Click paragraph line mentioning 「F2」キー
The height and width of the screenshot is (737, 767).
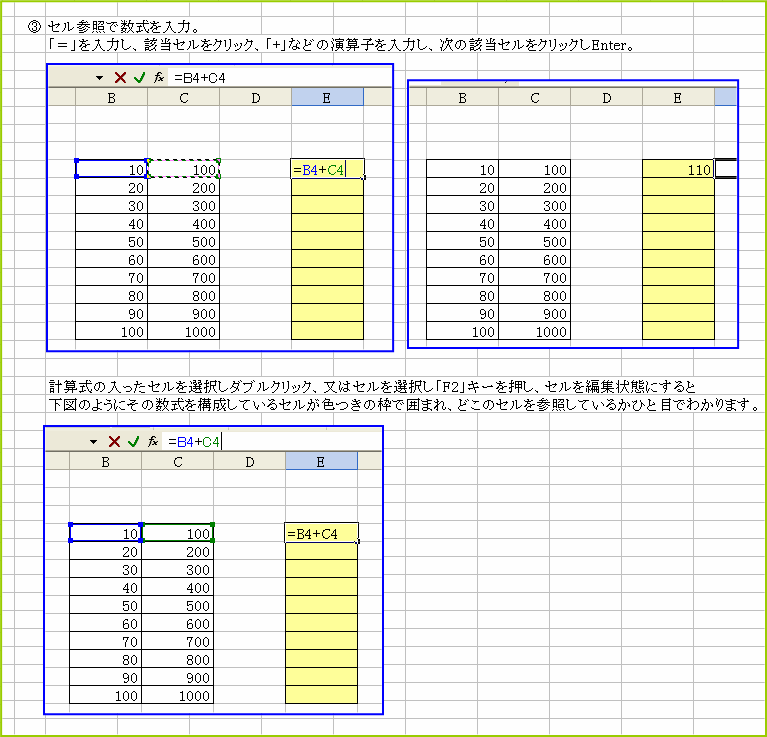point(372,386)
